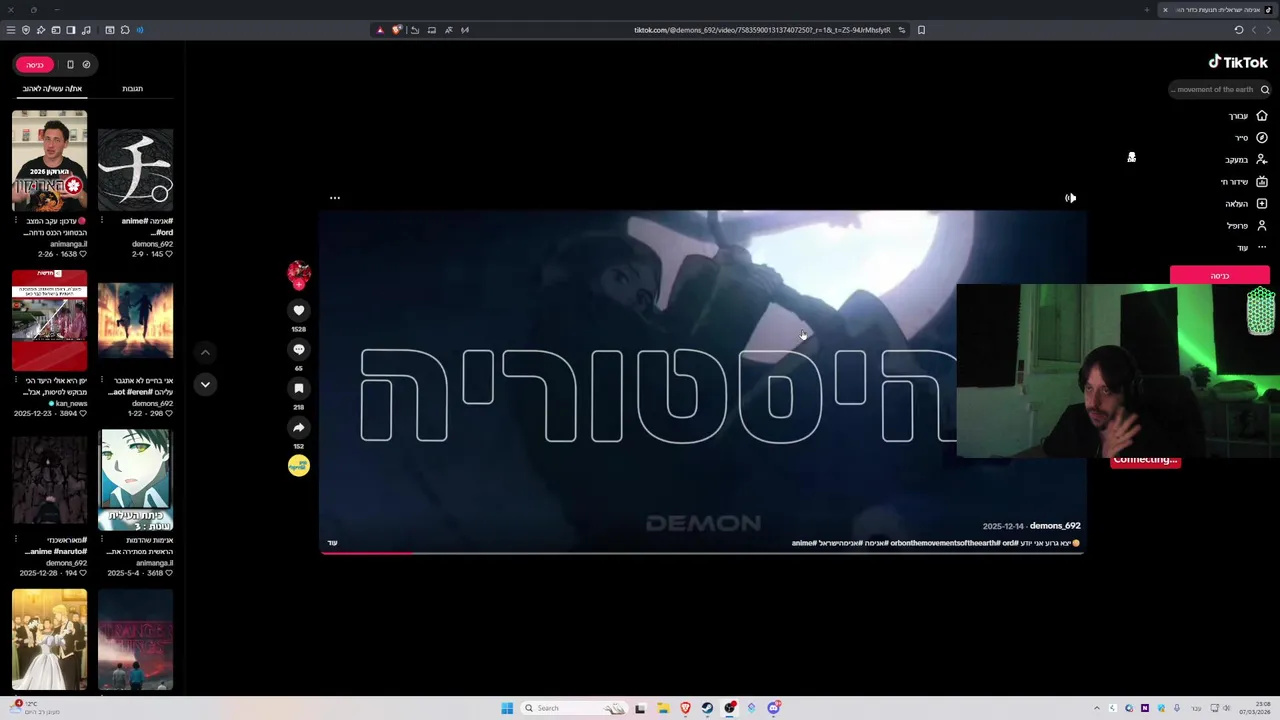
Task: Click the pink login button in sidebar
Action: tap(1220, 275)
